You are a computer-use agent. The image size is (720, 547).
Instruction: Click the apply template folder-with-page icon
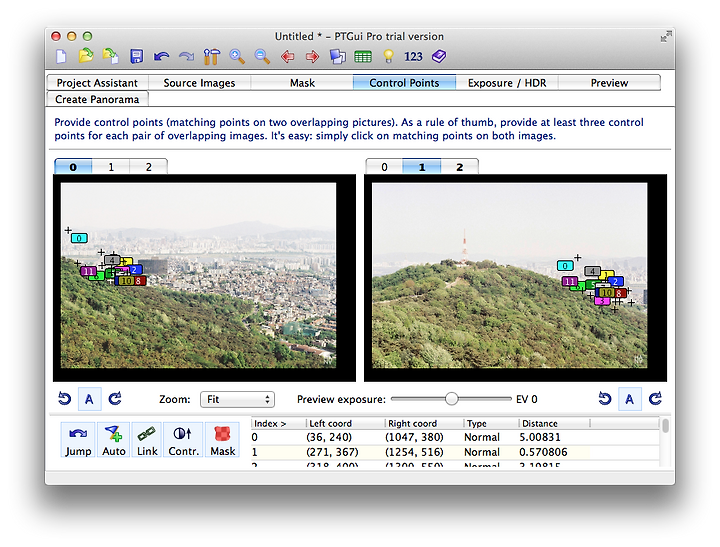click(111, 56)
